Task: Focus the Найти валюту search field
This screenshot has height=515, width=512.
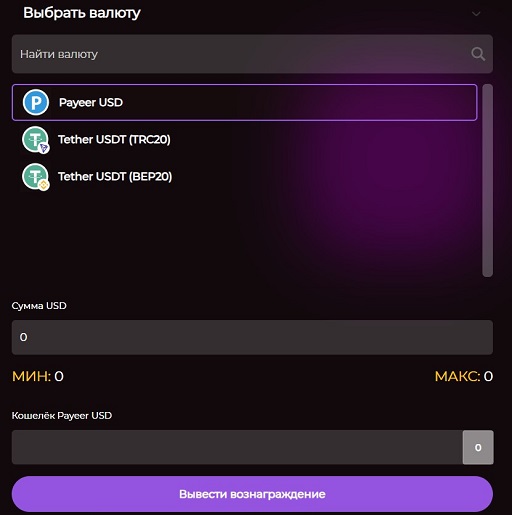Action: (x=252, y=54)
